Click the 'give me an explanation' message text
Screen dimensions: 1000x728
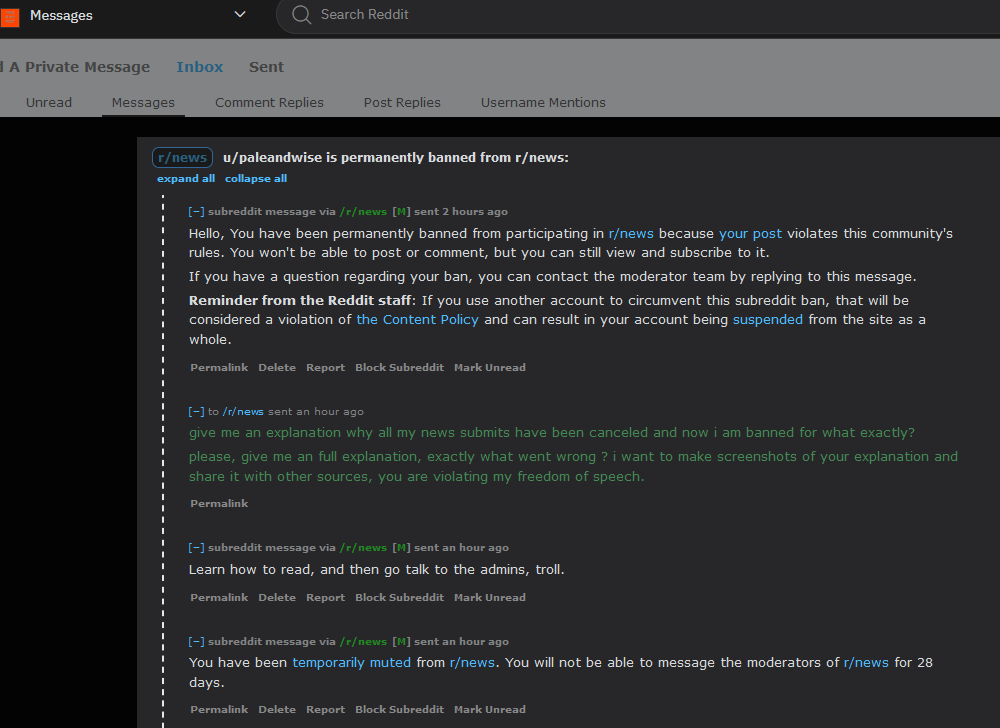coord(552,433)
